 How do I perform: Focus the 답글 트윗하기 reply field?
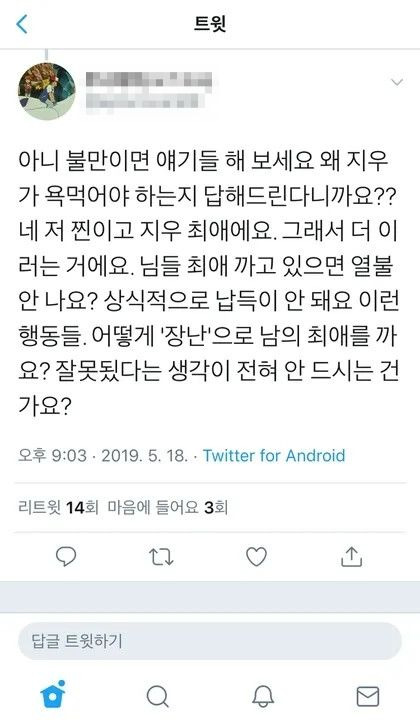tap(210, 641)
